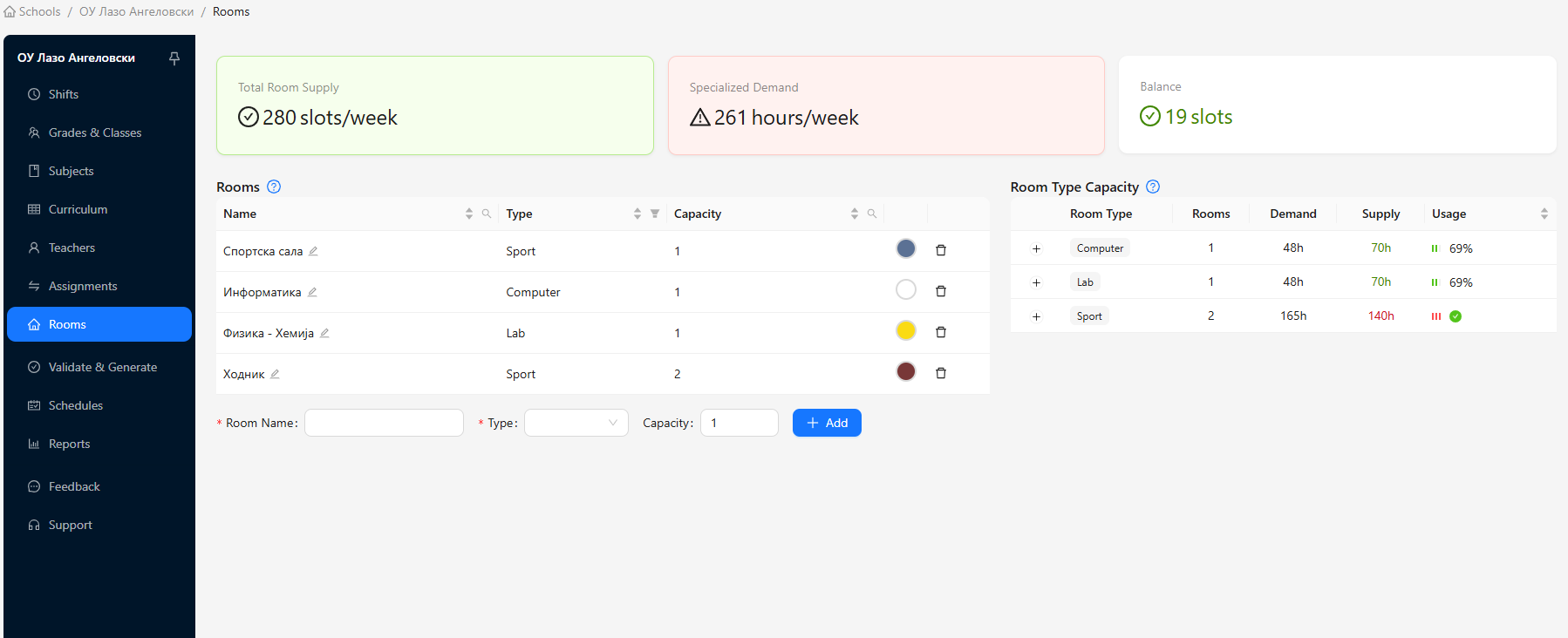1568x638 pixels.
Task: Go to Assignments
Action: pyautogui.click(x=99, y=286)
